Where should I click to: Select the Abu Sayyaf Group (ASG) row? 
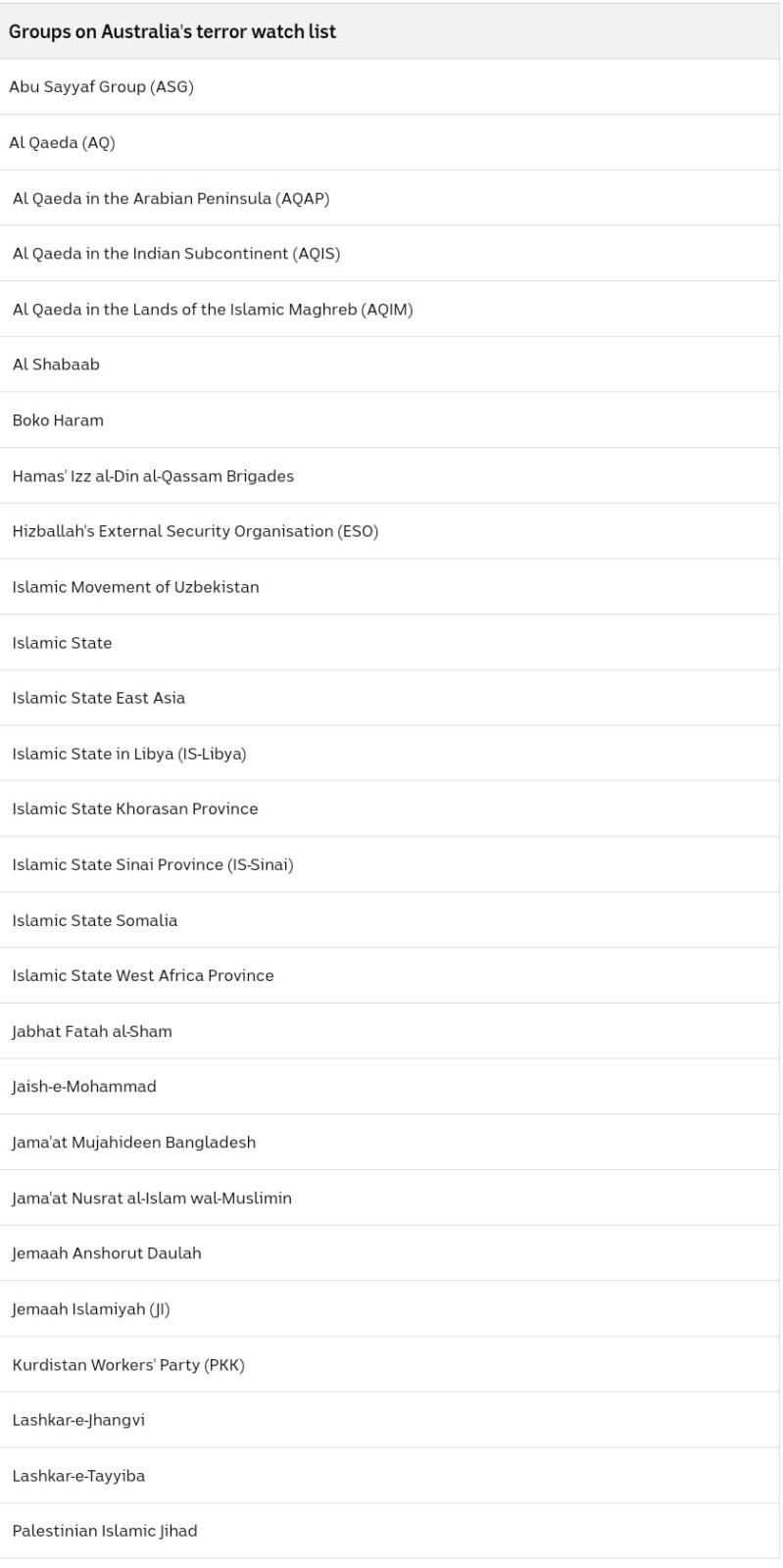[391, 87]
